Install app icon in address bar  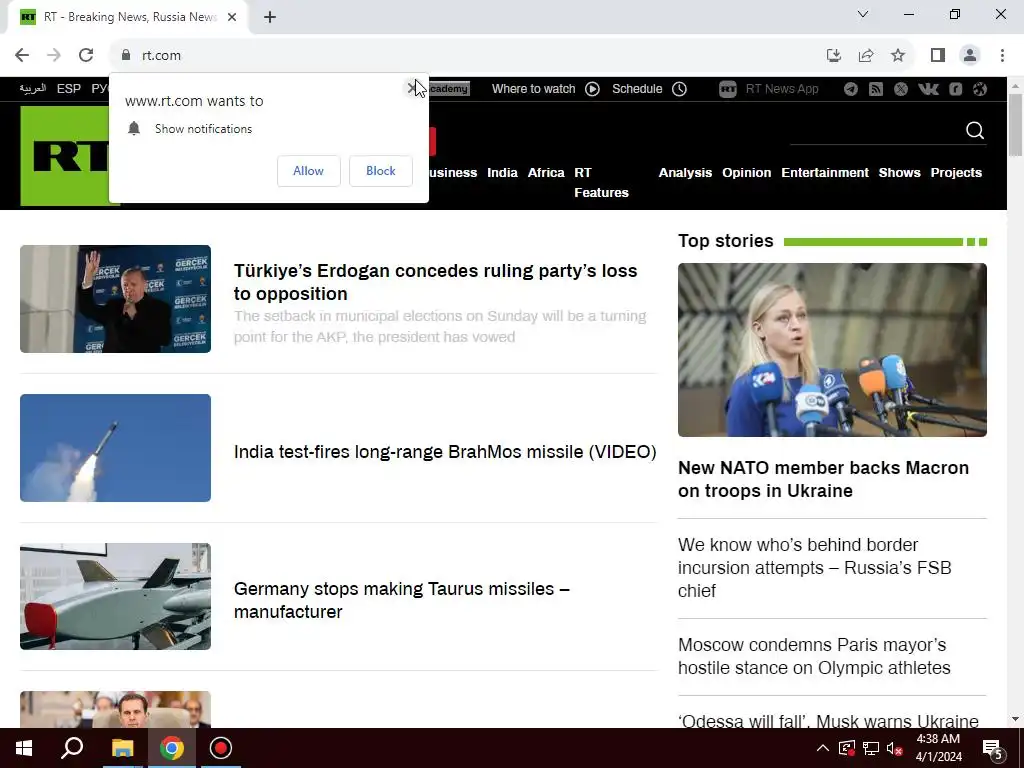[x=833, y=55]
